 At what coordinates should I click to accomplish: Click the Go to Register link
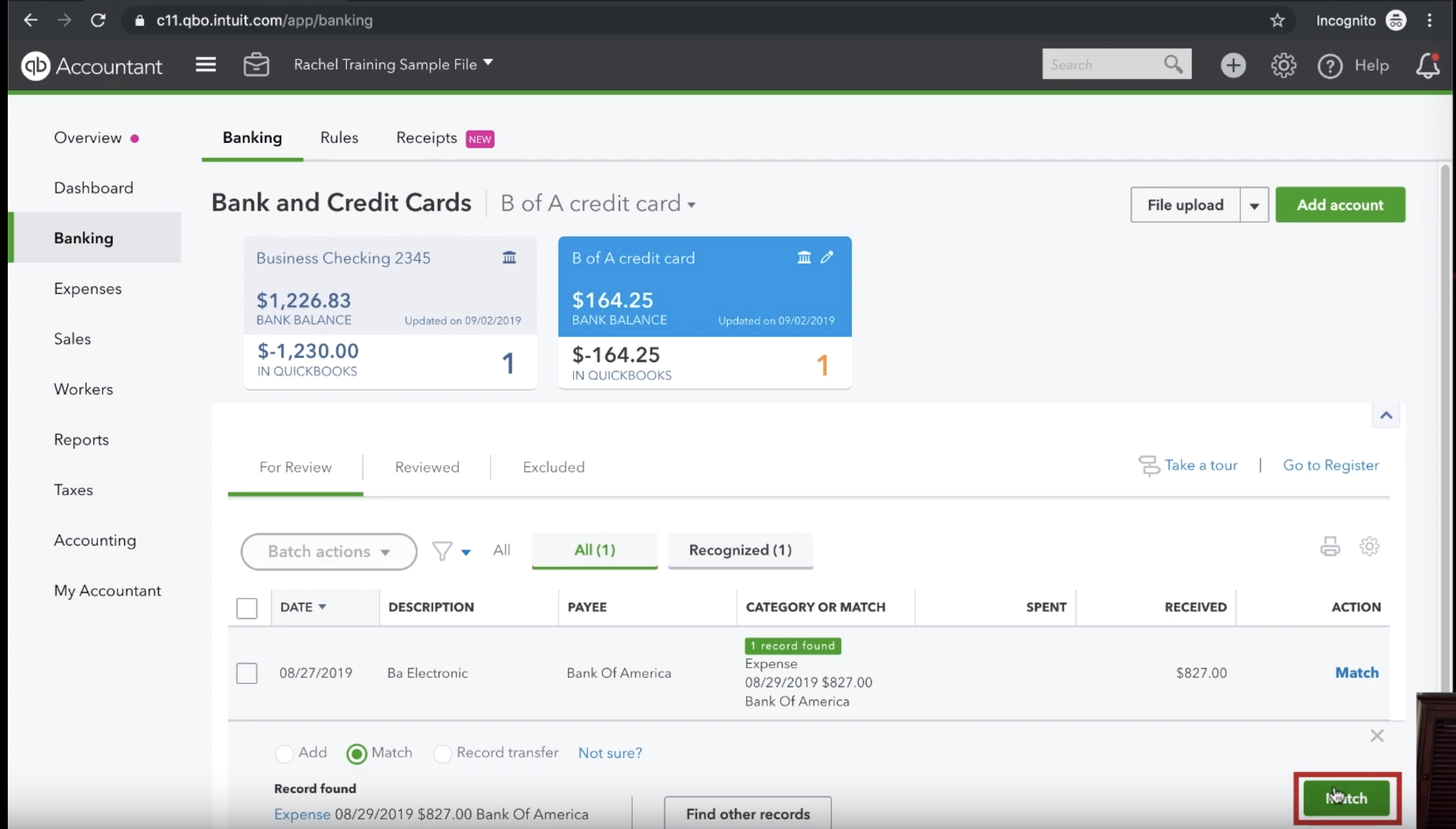pos(1330,465)
